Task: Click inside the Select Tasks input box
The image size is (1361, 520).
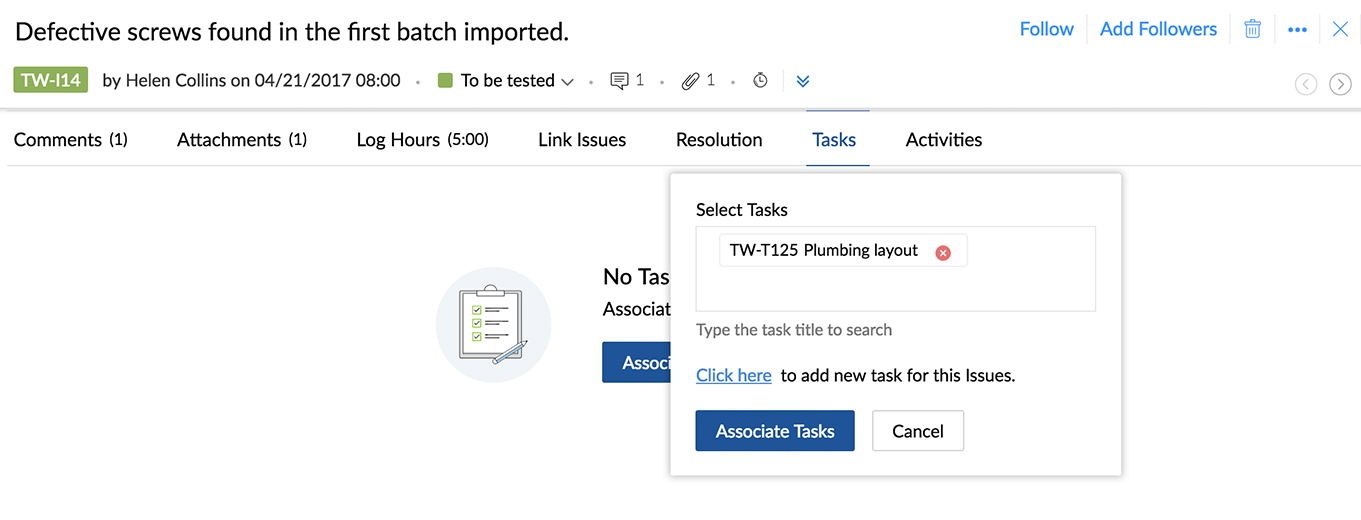Action: [896, 269]
